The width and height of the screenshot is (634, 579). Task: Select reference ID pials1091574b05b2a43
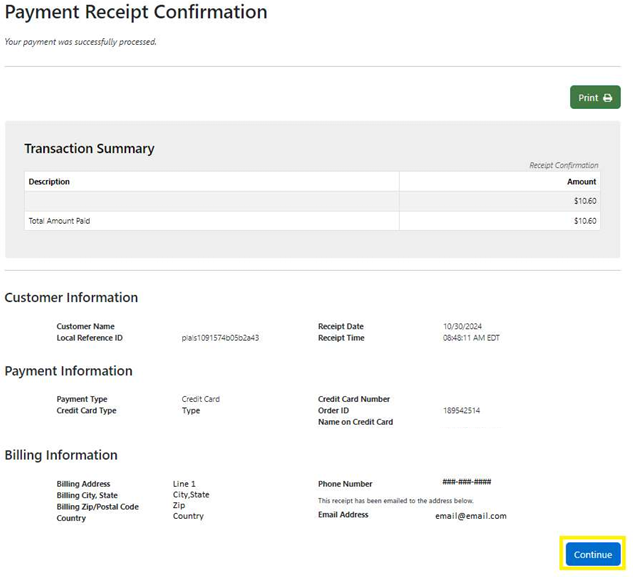220,338
